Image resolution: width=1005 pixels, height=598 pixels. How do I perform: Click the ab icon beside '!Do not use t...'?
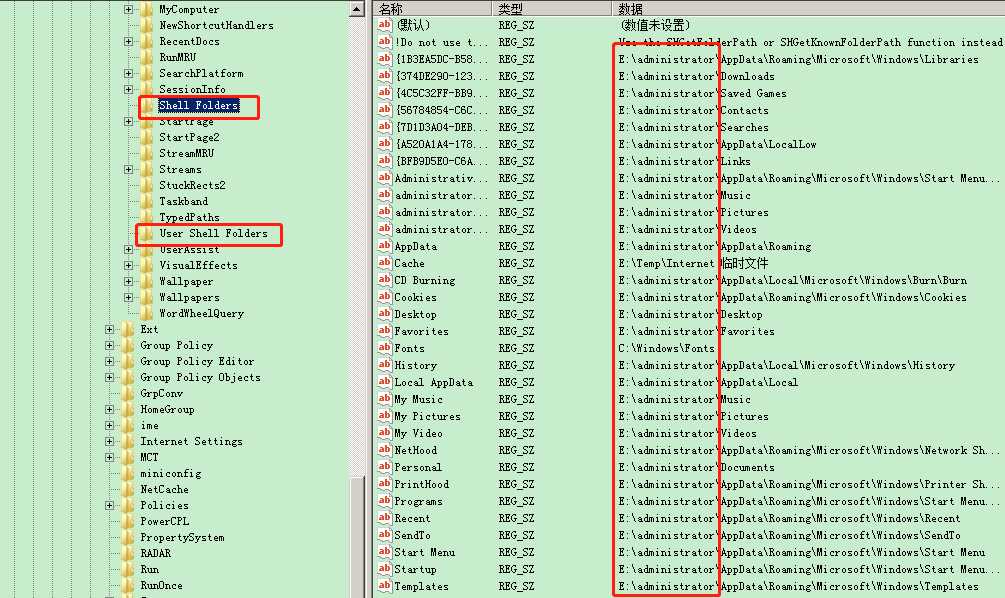385,42
